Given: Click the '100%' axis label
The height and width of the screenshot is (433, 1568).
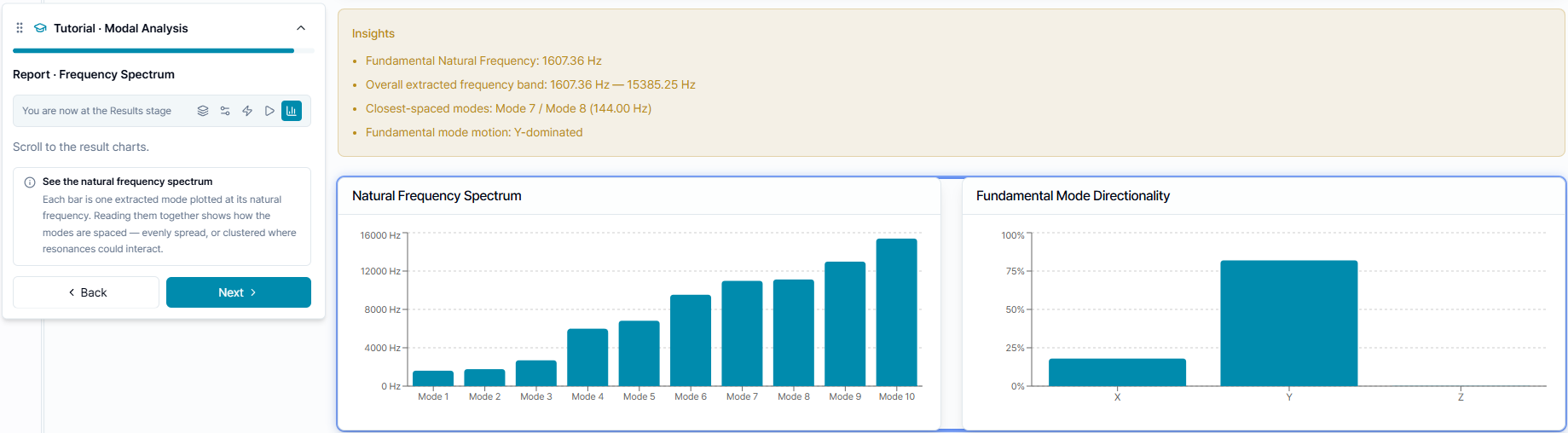Looking at the screenshot, I should coord(1013,235).
